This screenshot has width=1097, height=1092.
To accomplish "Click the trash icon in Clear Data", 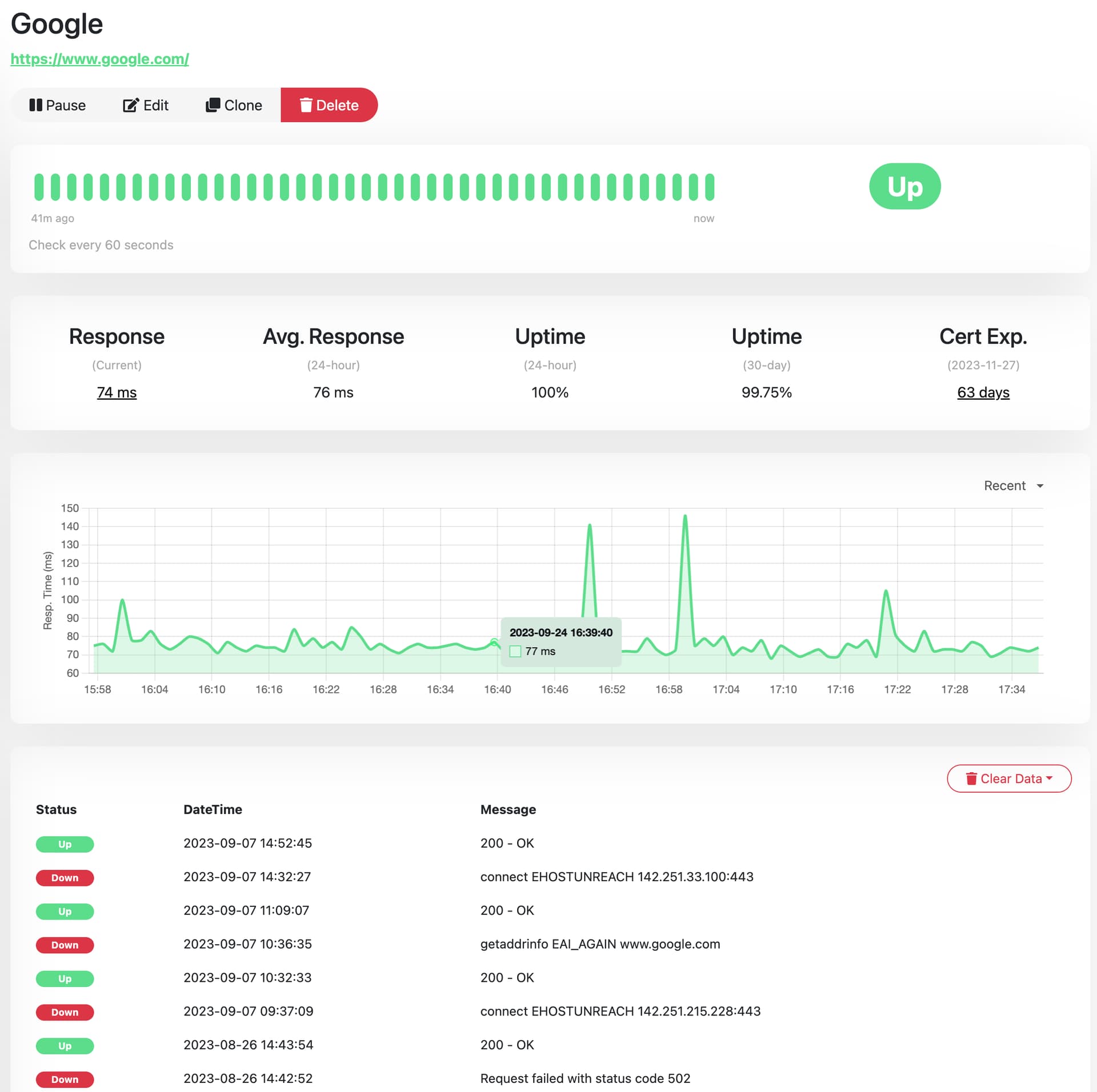I will 971,779.
